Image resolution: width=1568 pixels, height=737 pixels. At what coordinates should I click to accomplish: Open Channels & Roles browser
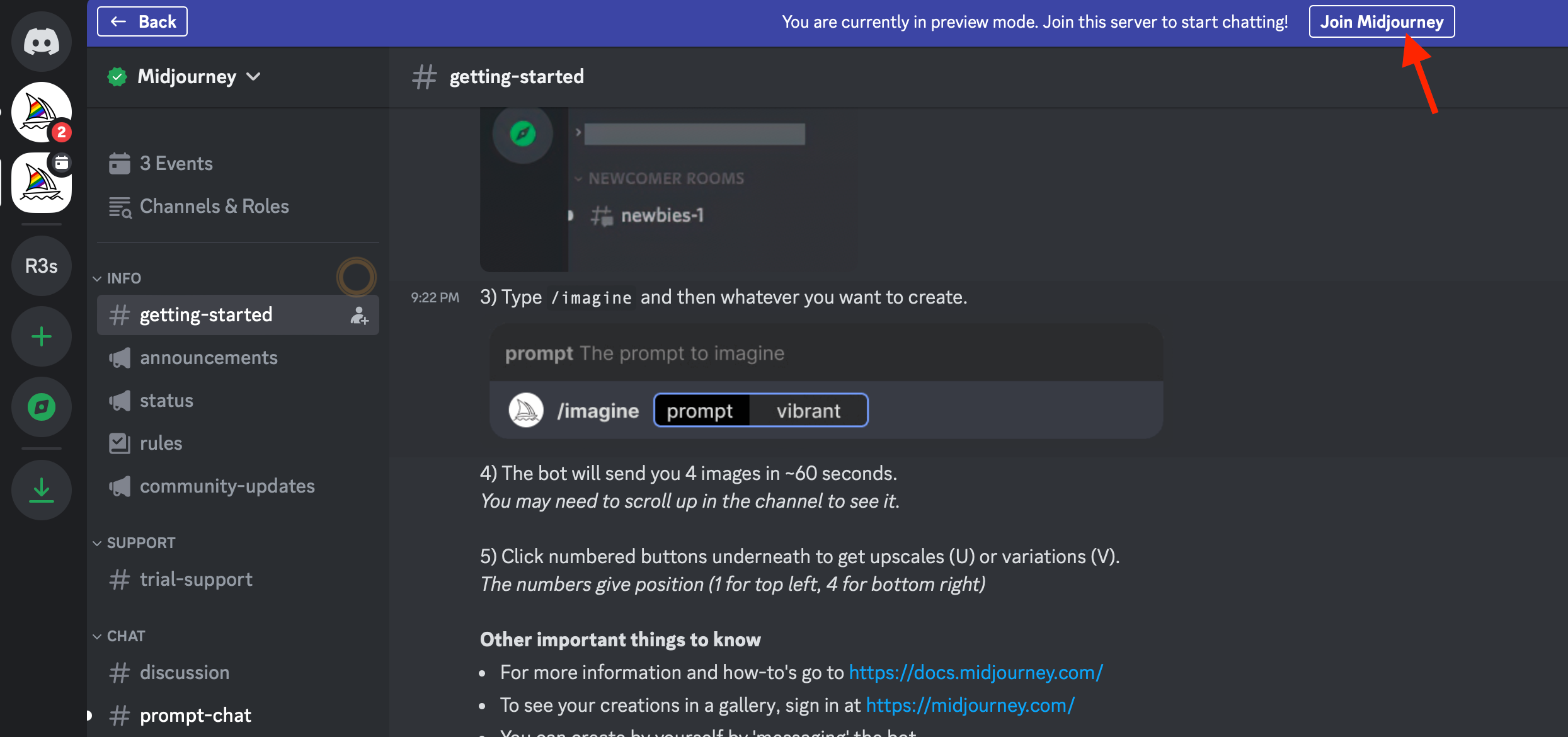(214, 207)
